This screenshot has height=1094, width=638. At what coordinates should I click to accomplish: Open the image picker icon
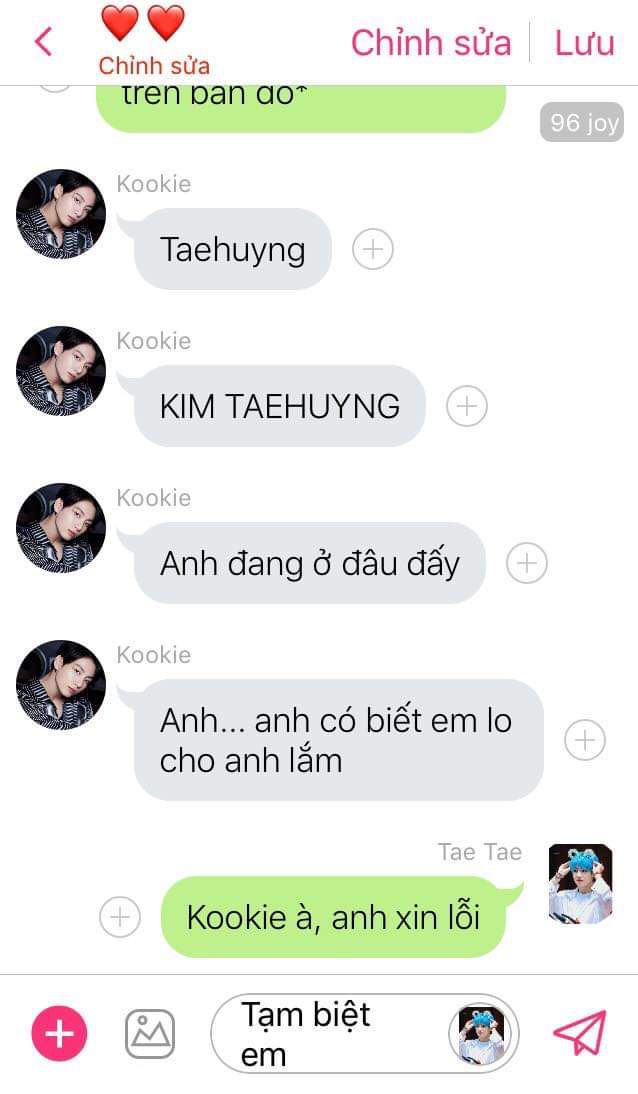pos(149,1033)
